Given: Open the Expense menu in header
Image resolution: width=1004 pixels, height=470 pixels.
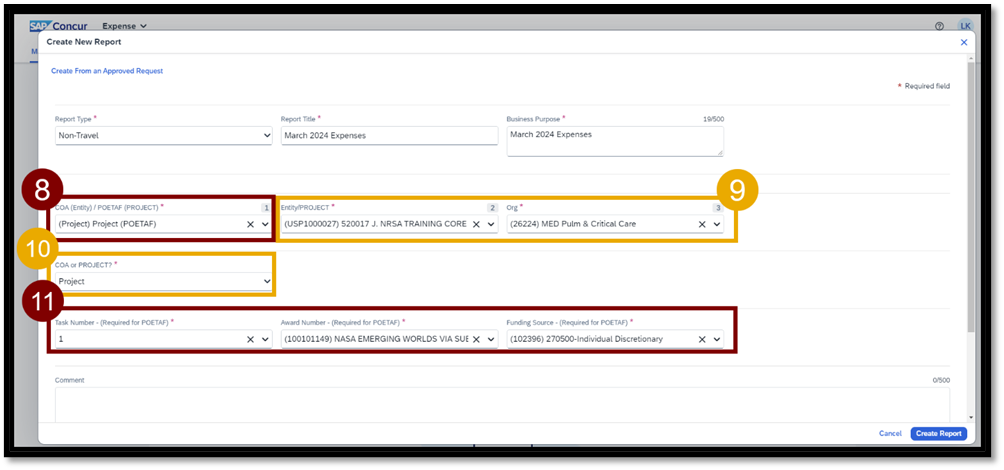Looking at the screenshot, I should point(124,25).
